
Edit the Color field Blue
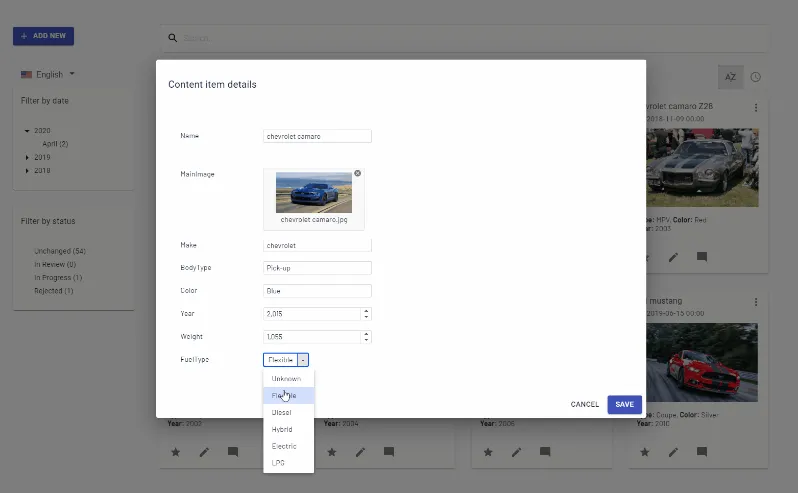pos(317,291)
